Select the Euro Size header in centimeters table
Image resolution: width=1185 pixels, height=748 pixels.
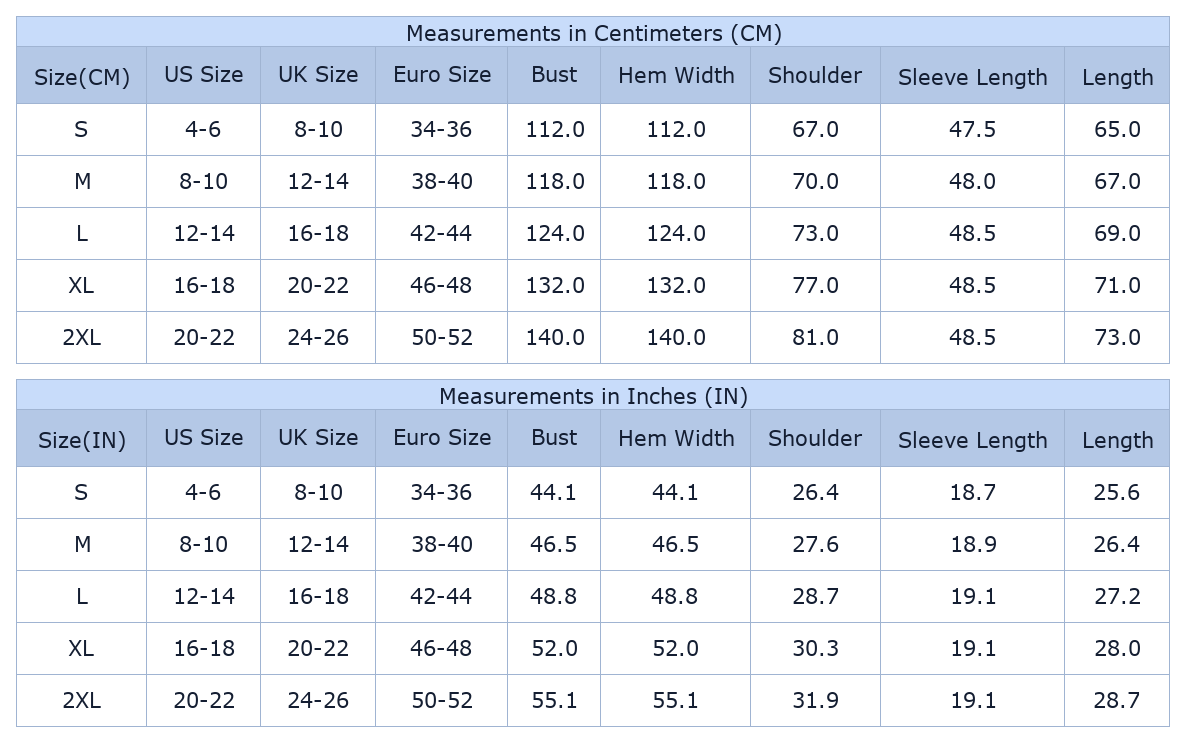coord(442,75)
